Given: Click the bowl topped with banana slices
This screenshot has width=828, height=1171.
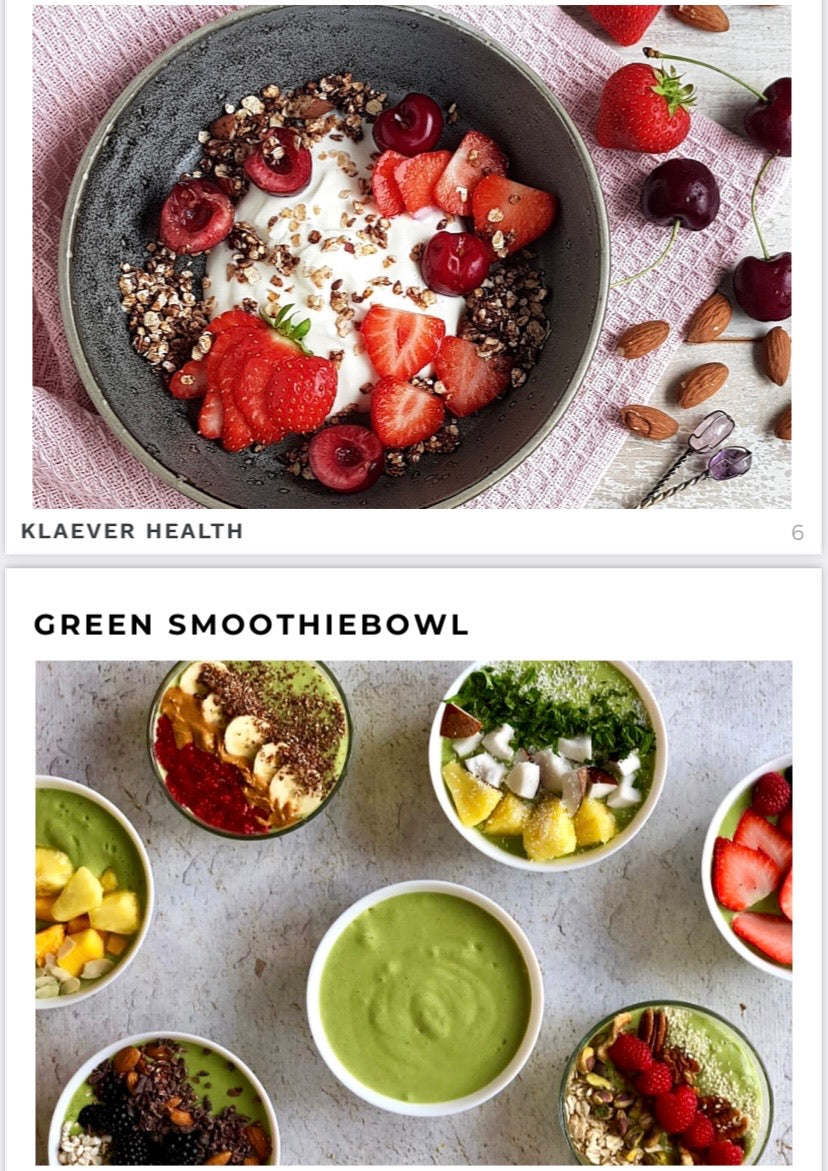Looking at the screenshot, I should (x=250, y=749).
